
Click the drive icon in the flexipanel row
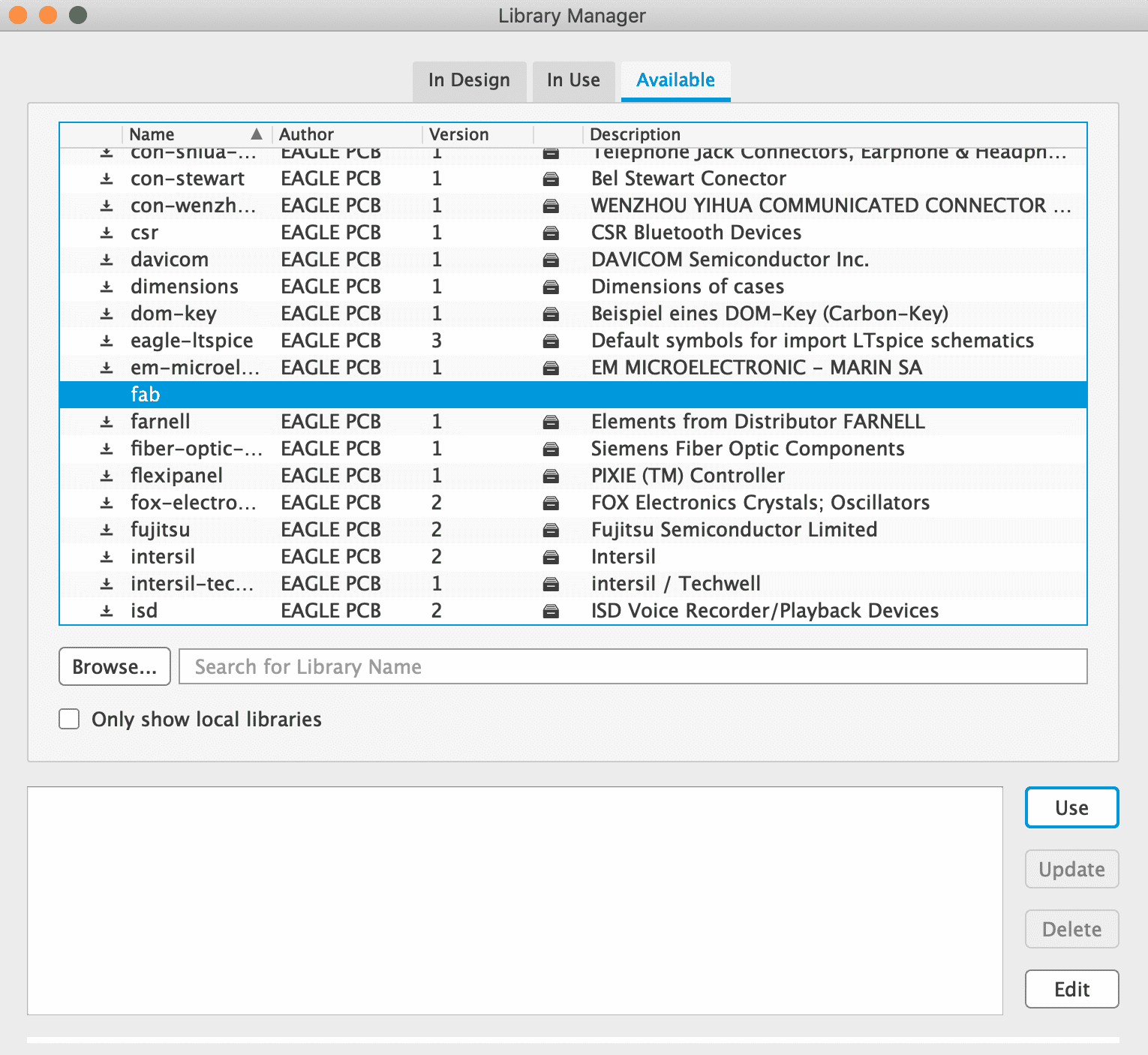click(x=551, y=476)
